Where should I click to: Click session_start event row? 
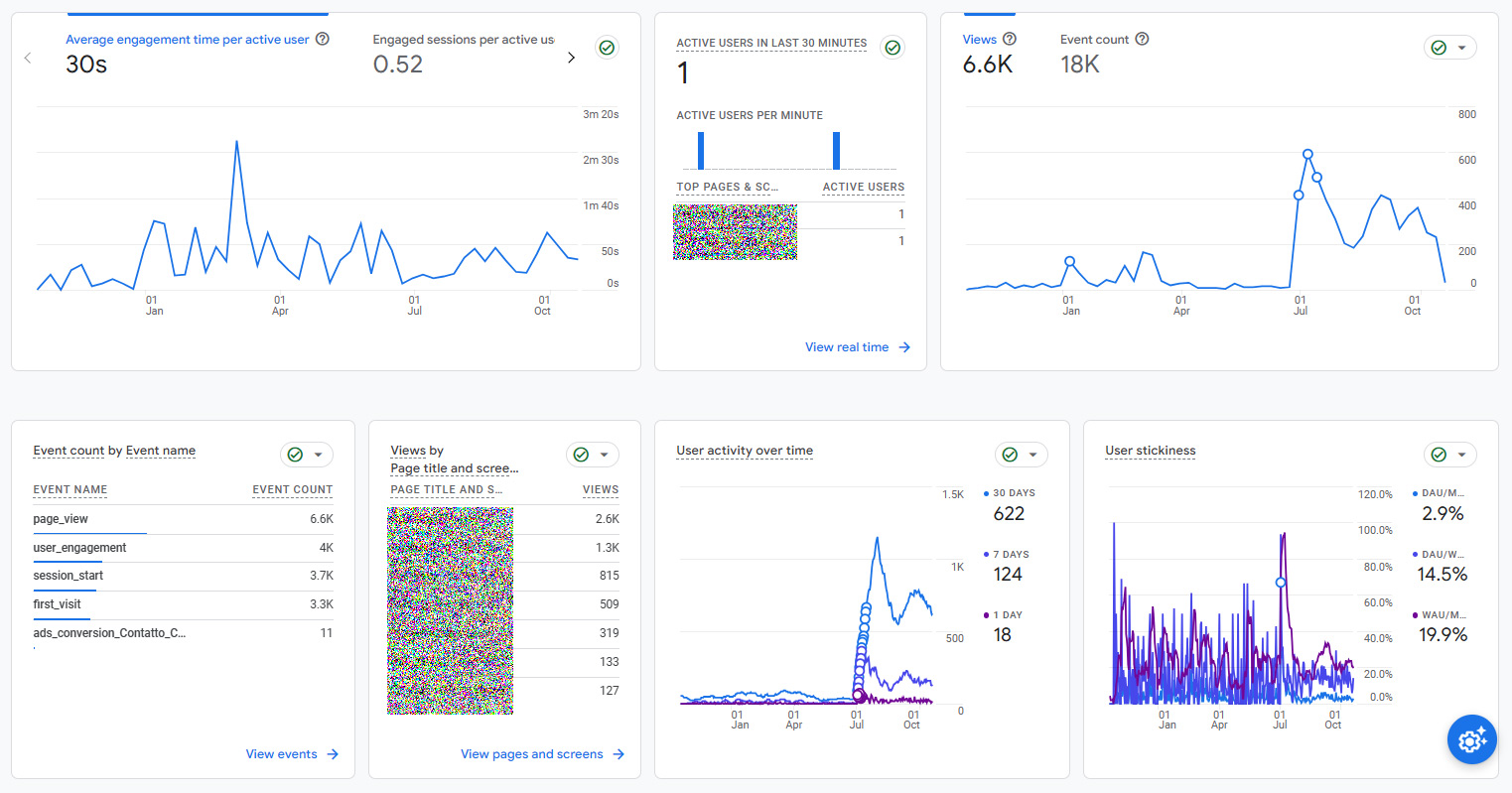click(183, 576)
